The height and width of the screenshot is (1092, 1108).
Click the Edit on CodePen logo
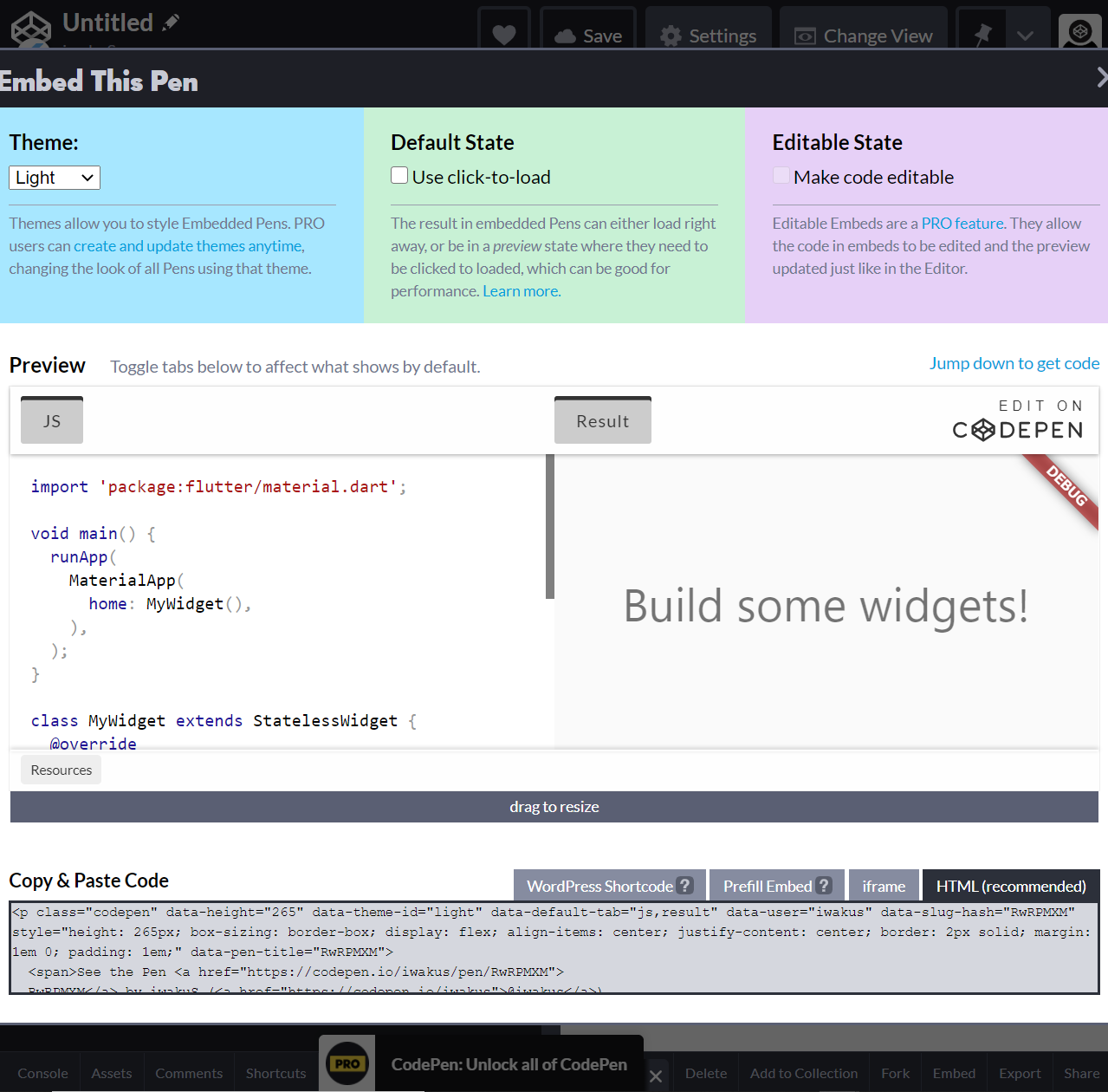click(x=1018, y=420)
